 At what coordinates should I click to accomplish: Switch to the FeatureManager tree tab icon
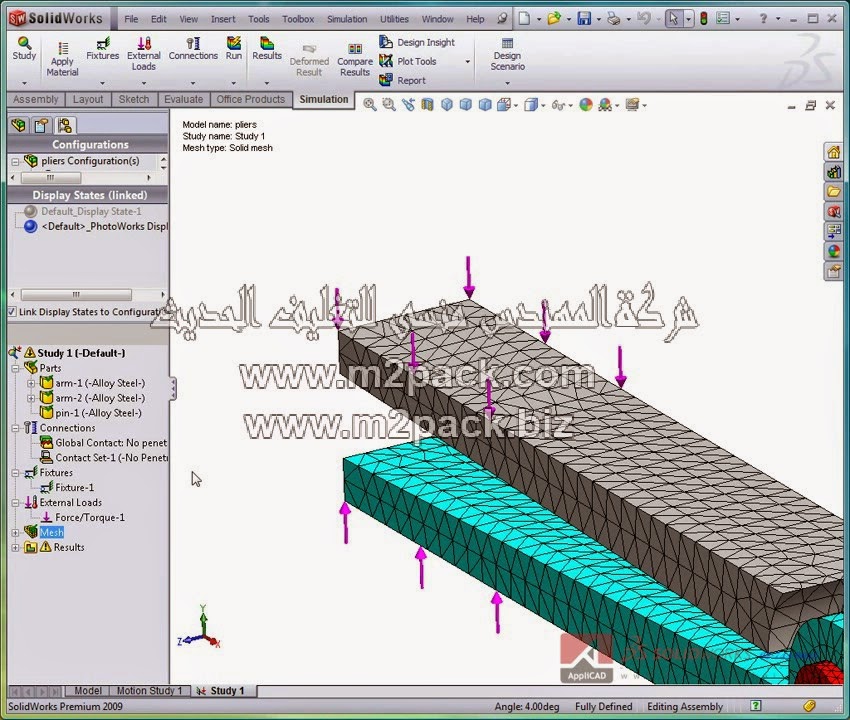(x=18, y=126)
